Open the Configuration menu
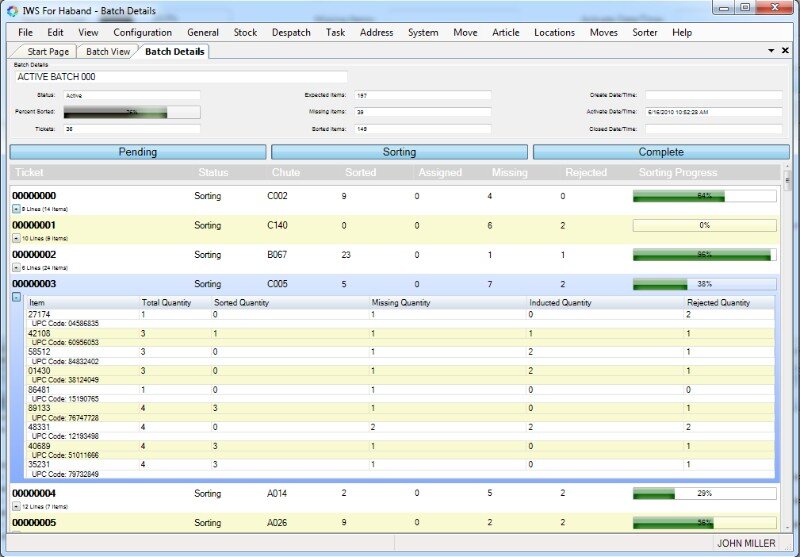This screenshot has width=800, height=557. pos(142,32)
